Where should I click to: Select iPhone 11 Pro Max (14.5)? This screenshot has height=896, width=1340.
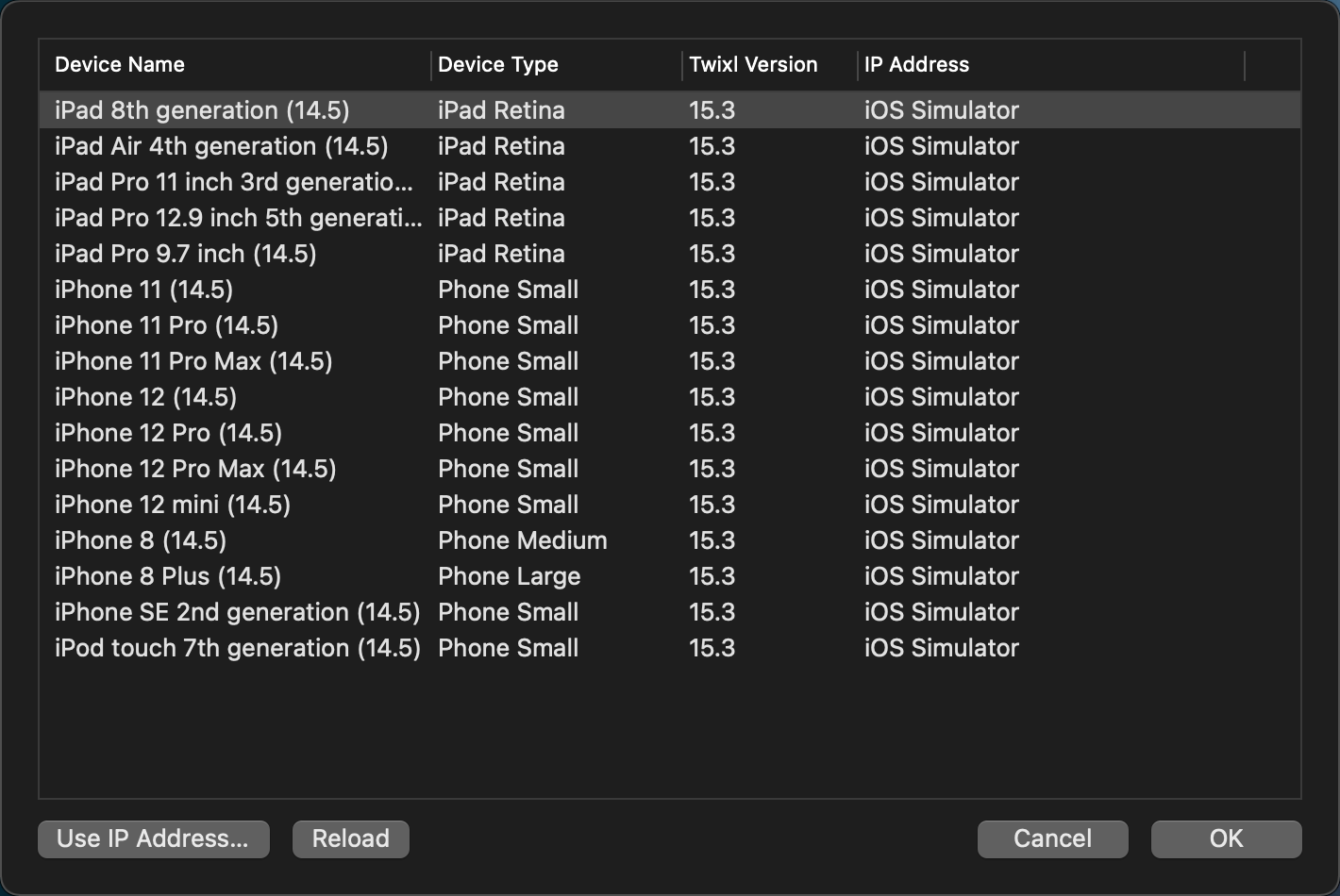click(x=670, y=361)
